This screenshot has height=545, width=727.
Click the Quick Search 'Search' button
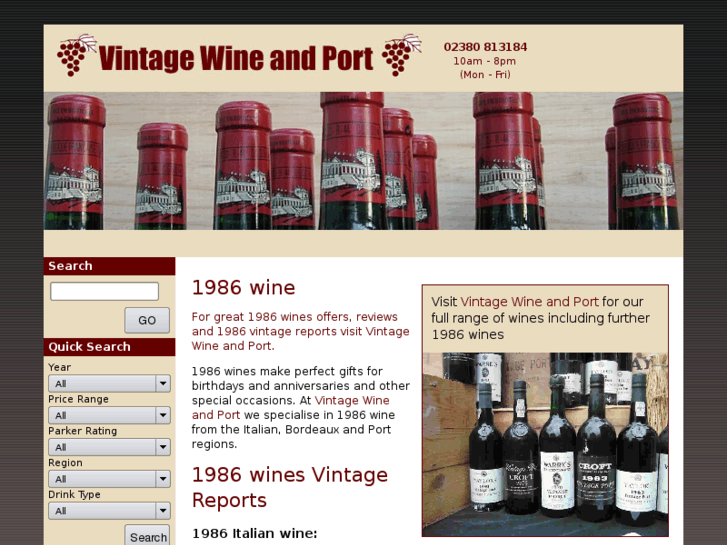[x=147, y=536]
